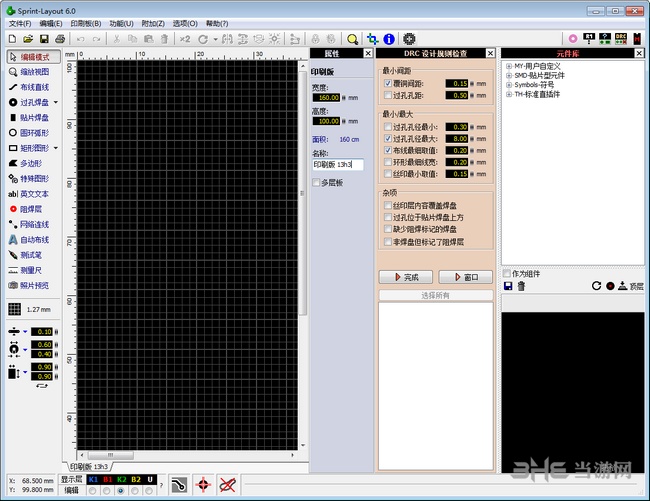This screenshot has height=501, width=650.
Task: Toggle 覆铜间距 checkbox
Action: pyautogui.click(x=388, y=83)
